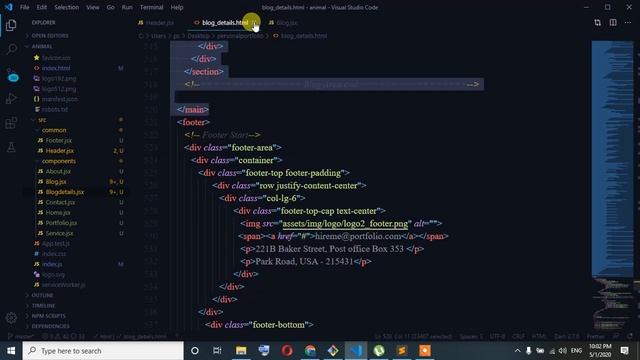Open Task View on the taskbar
The width and height of the screenshot is (640, 360).
[x=217, y=351]
